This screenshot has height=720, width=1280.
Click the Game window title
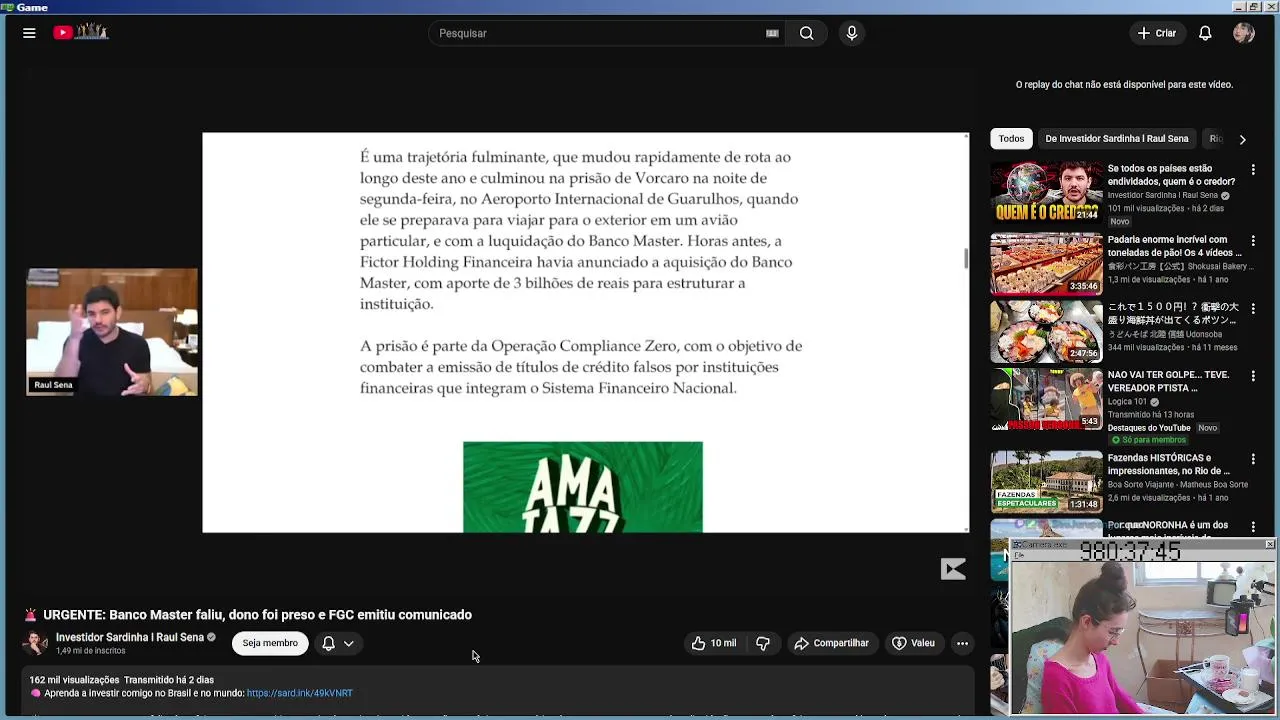click(x=32, y=7)
